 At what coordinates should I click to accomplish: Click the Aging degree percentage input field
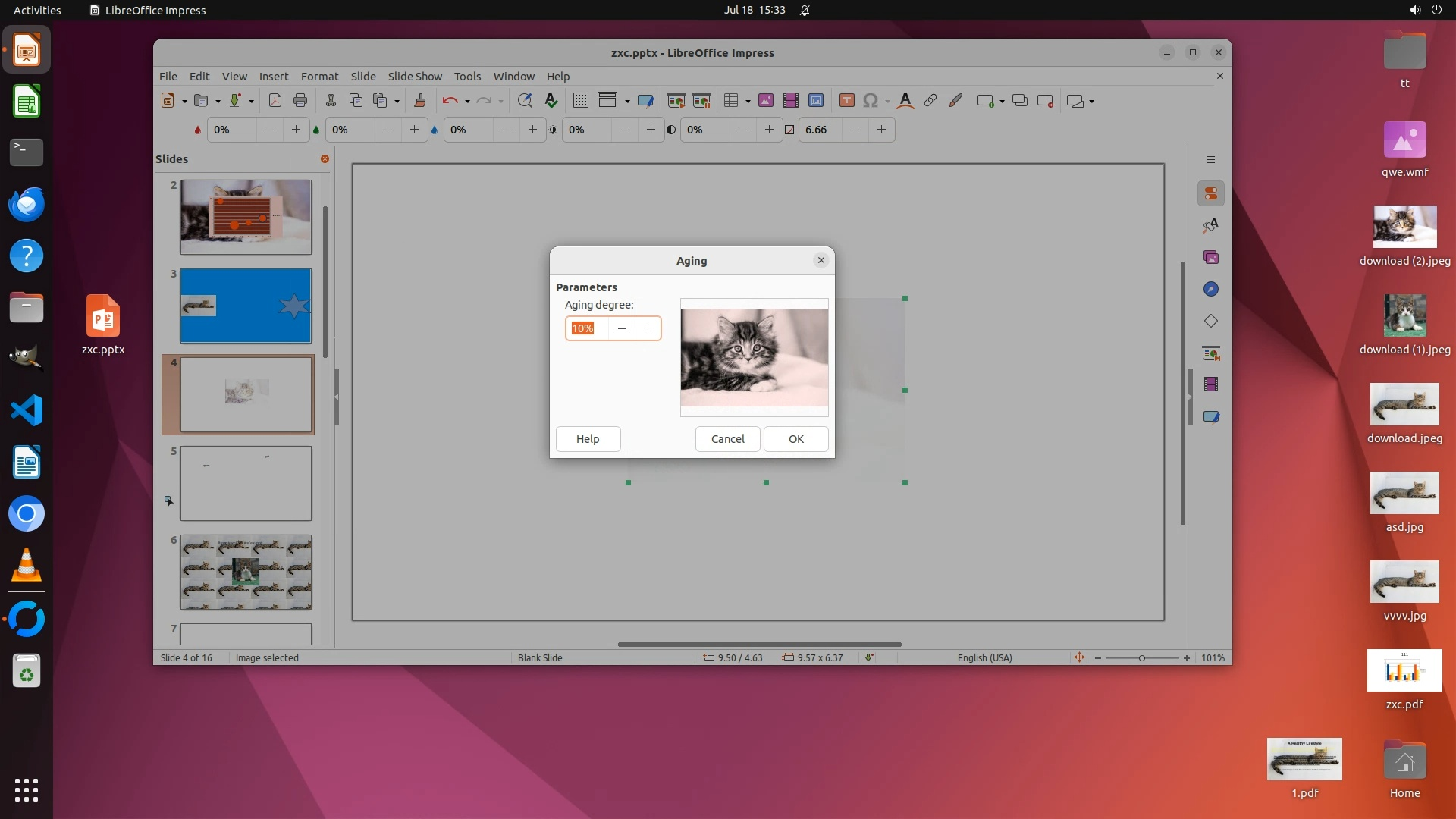pyautogui.click(x=587, y=328)
